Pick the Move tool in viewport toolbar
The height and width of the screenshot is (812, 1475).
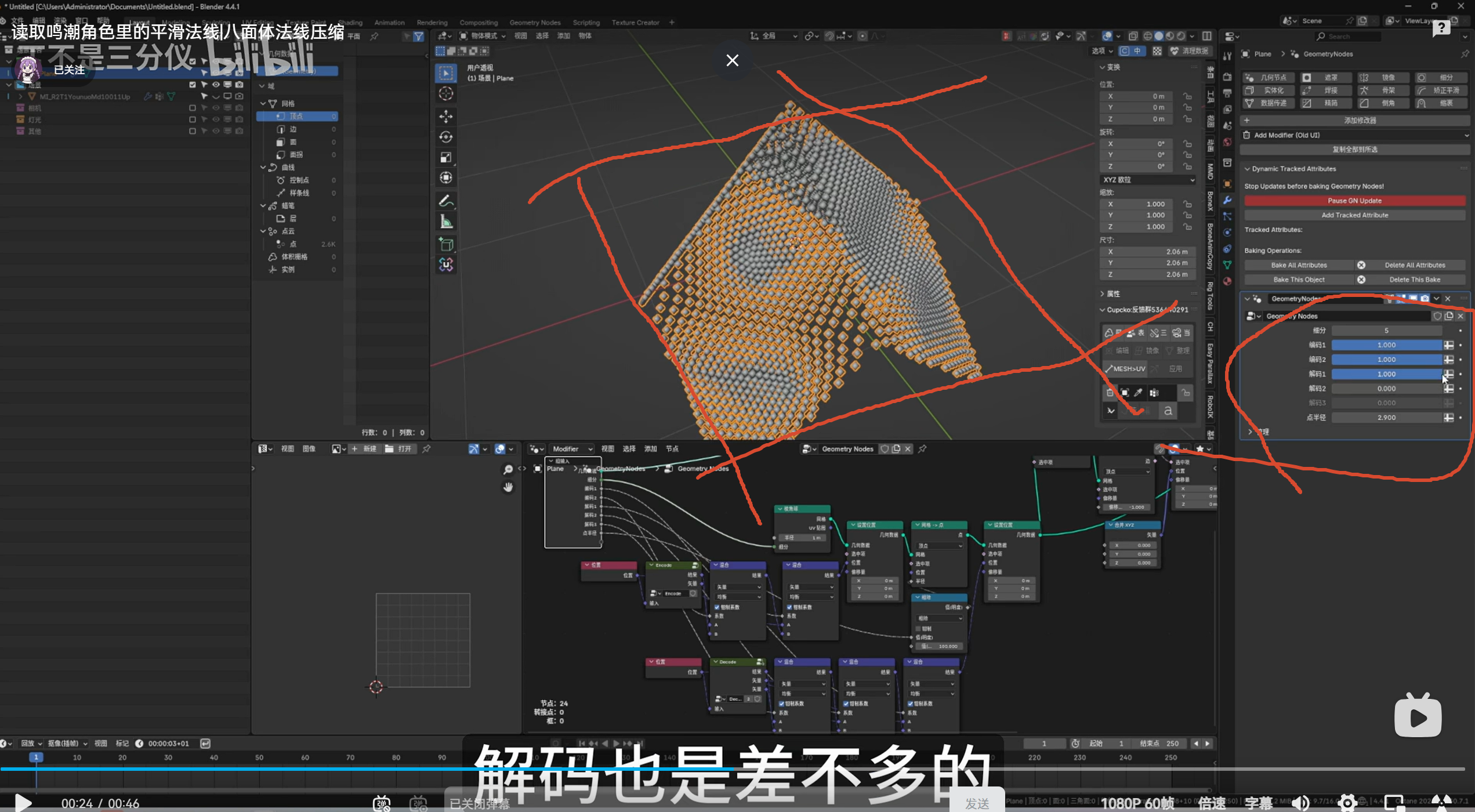[445, 117]
